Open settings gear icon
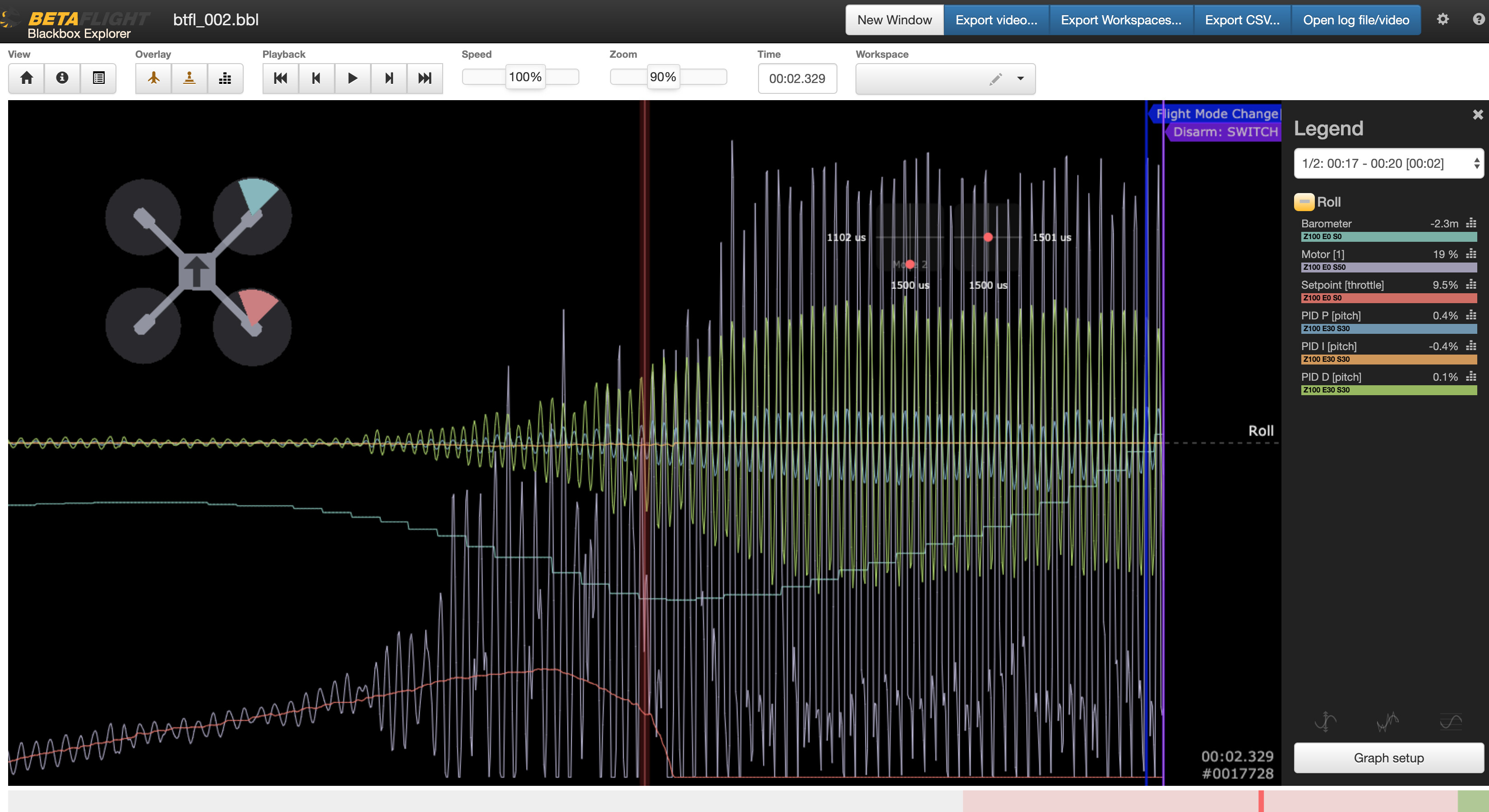This screenshot has height=812, width=1489. [x=1443, y=20]
